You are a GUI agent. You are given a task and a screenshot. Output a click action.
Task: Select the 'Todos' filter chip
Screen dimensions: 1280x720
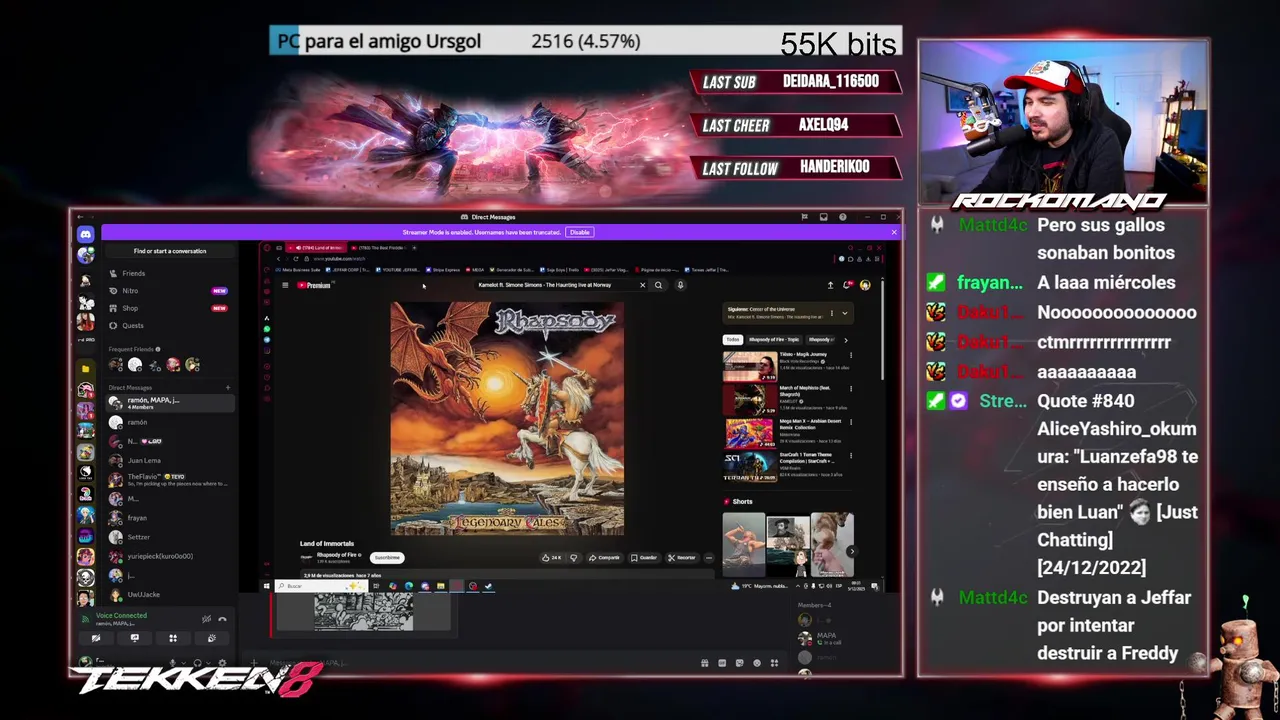coord(733,339)
